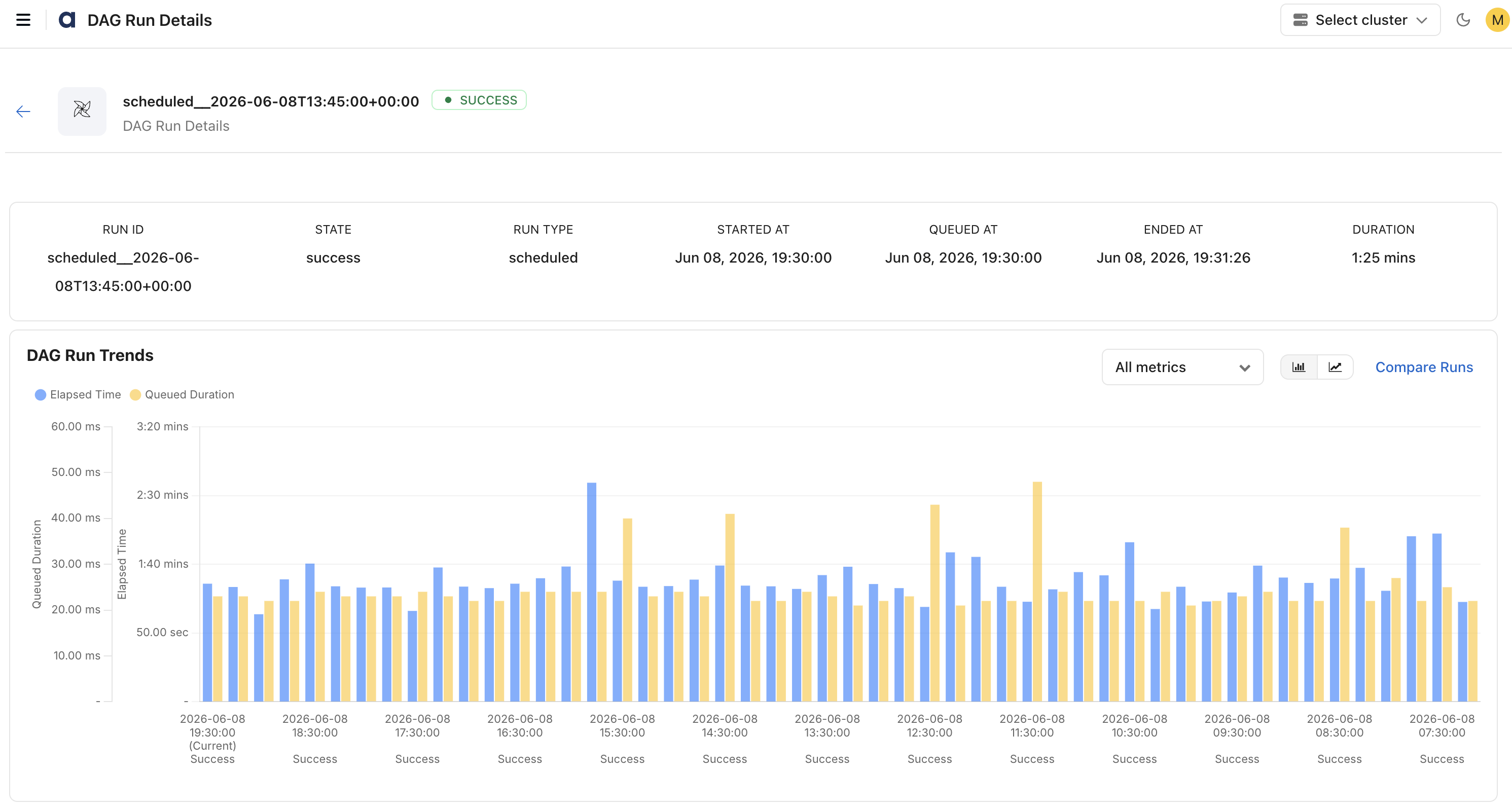The height and width of the screenshot is (808, 1512).
Task: Toggle dark mode moon icon
Action: tap(1463, 20)
